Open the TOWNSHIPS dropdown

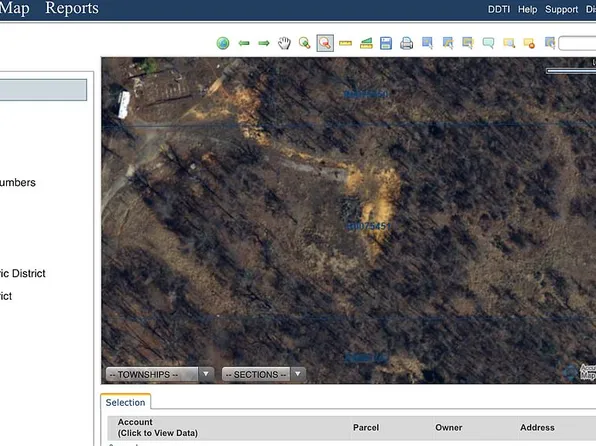(x=160, y=375)
